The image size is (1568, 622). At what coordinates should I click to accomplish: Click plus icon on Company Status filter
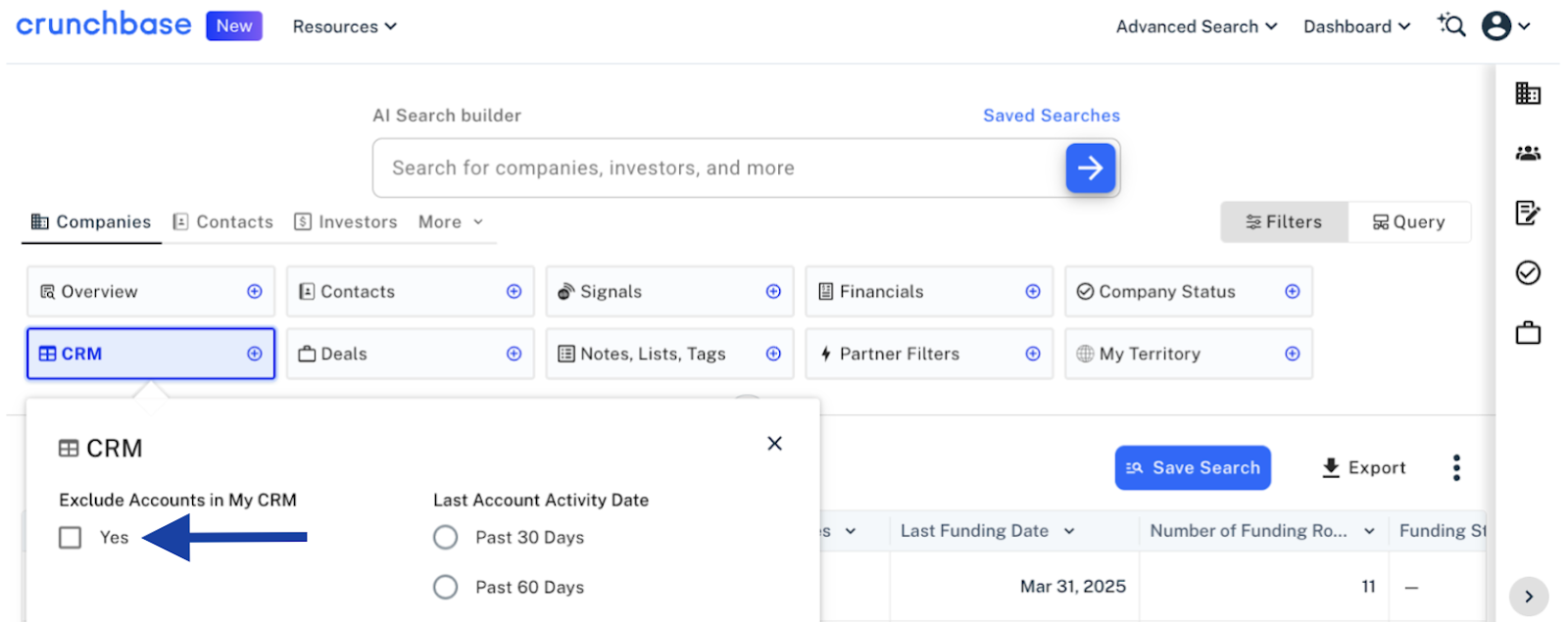[1293, 292]
